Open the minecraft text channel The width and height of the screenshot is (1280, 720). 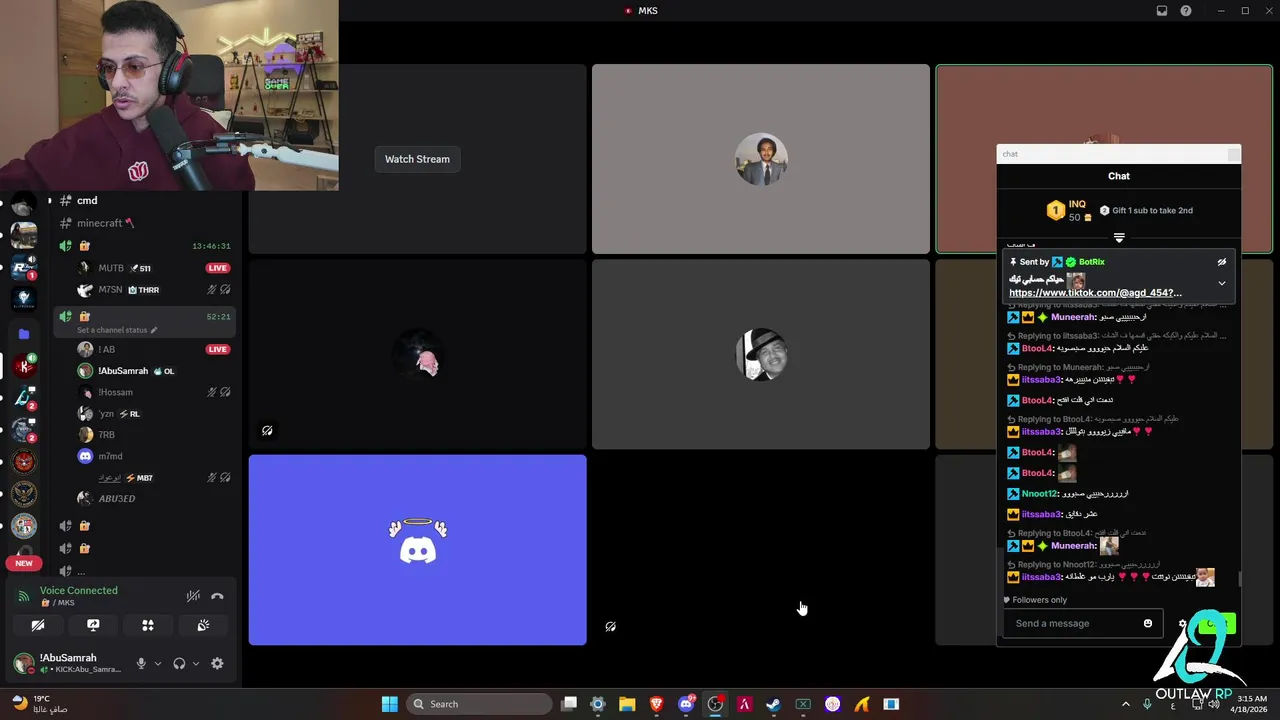click(x=99, y=223)
